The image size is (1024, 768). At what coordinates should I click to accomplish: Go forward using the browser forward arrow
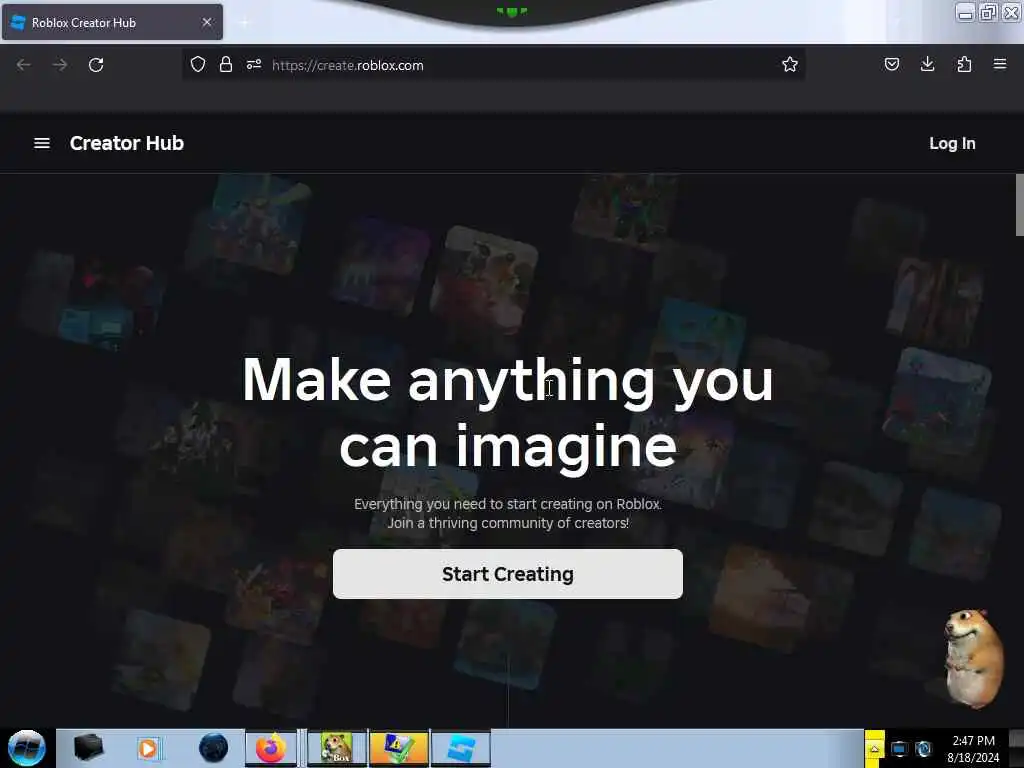pos(59,65)
